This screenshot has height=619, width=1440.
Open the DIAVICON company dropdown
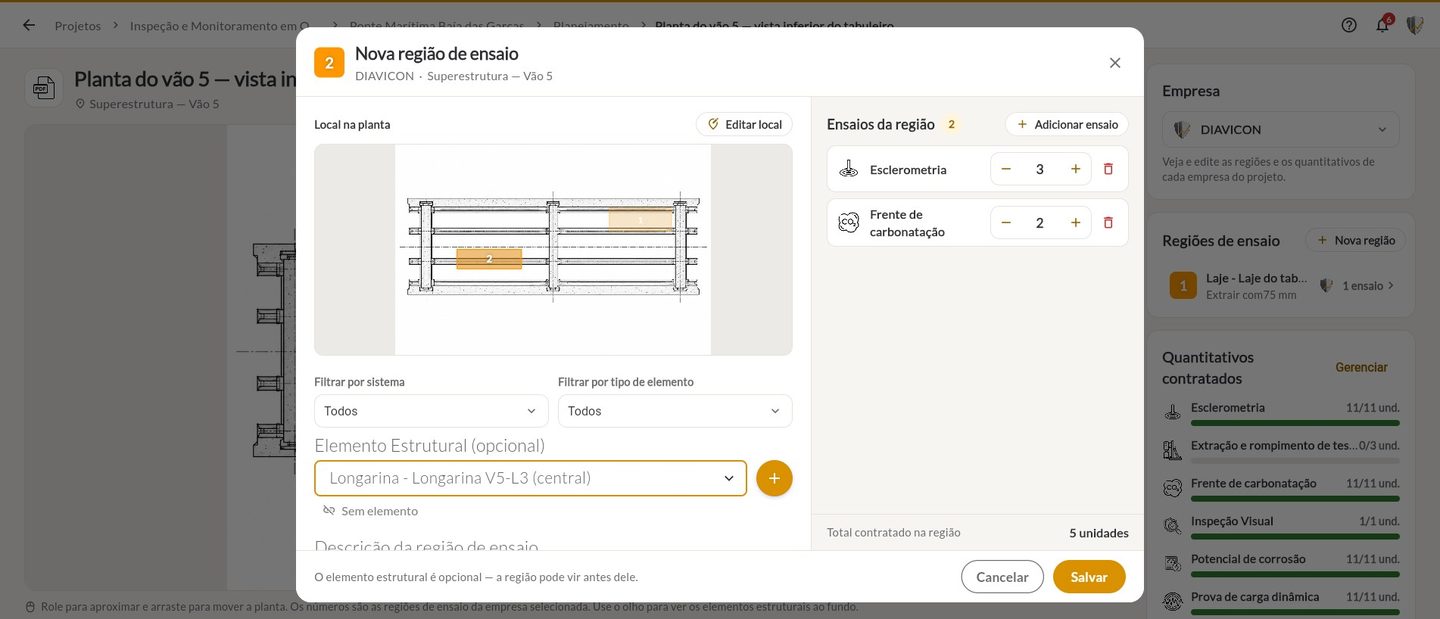(x=1280, y=129)
